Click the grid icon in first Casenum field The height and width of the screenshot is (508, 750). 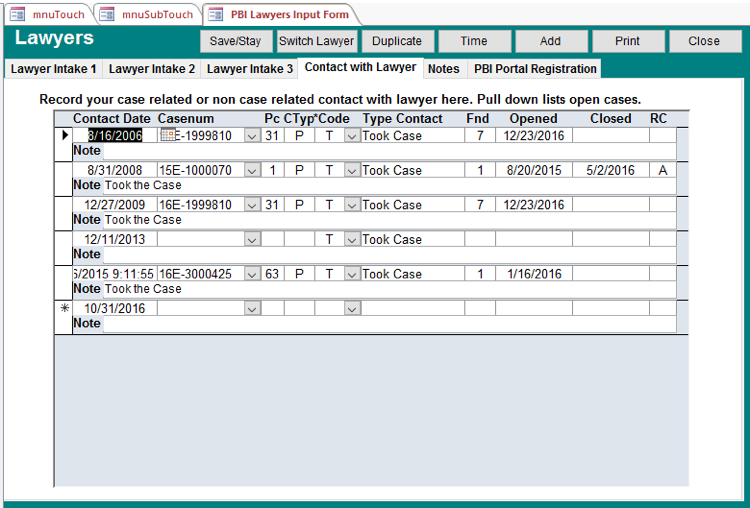[168, 136]
